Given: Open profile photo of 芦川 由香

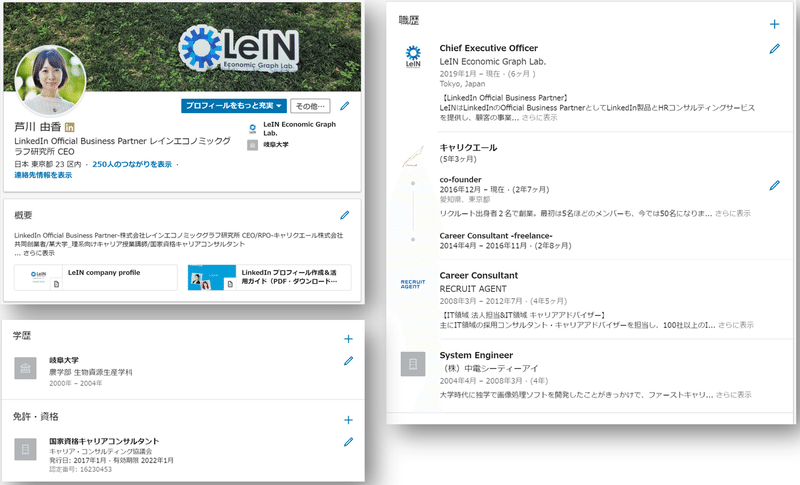Looking at the screenshot, I should (x=50, y=80).
